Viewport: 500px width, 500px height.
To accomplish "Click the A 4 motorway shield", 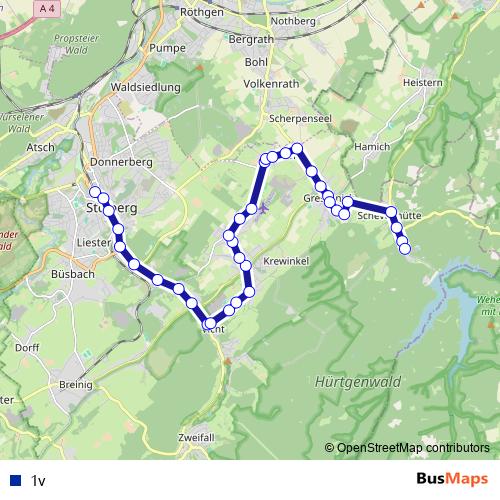I will click(47, 8).
